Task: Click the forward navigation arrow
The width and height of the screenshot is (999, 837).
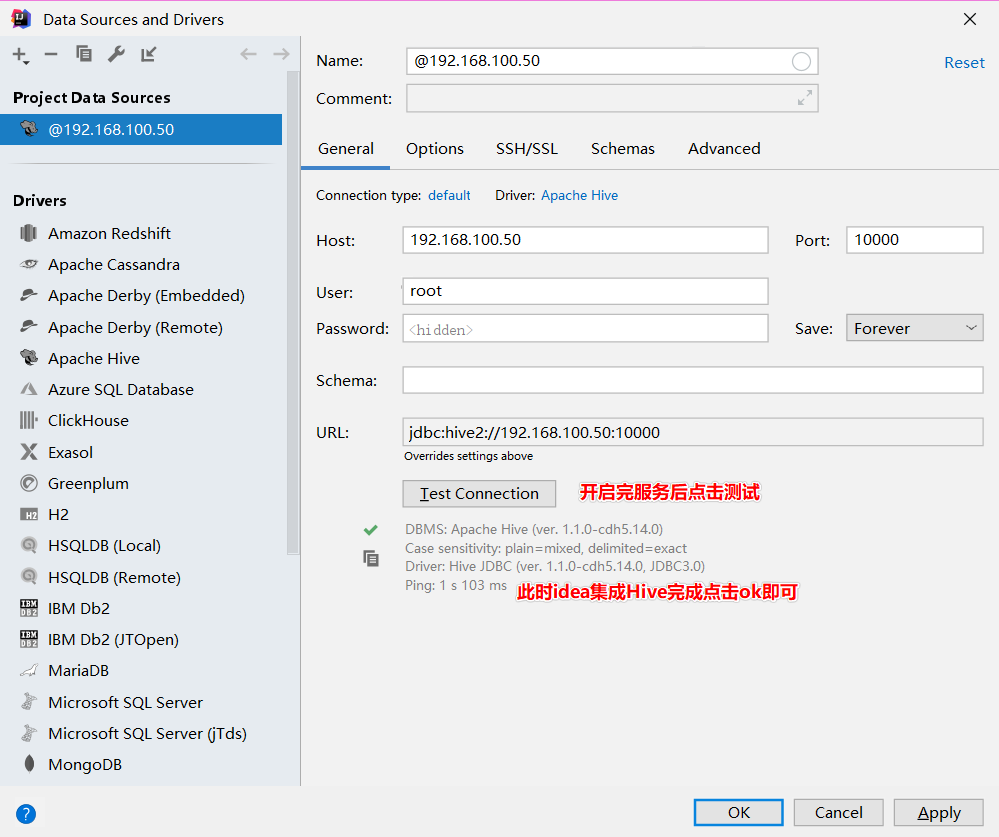Action: tap(279, 54)
